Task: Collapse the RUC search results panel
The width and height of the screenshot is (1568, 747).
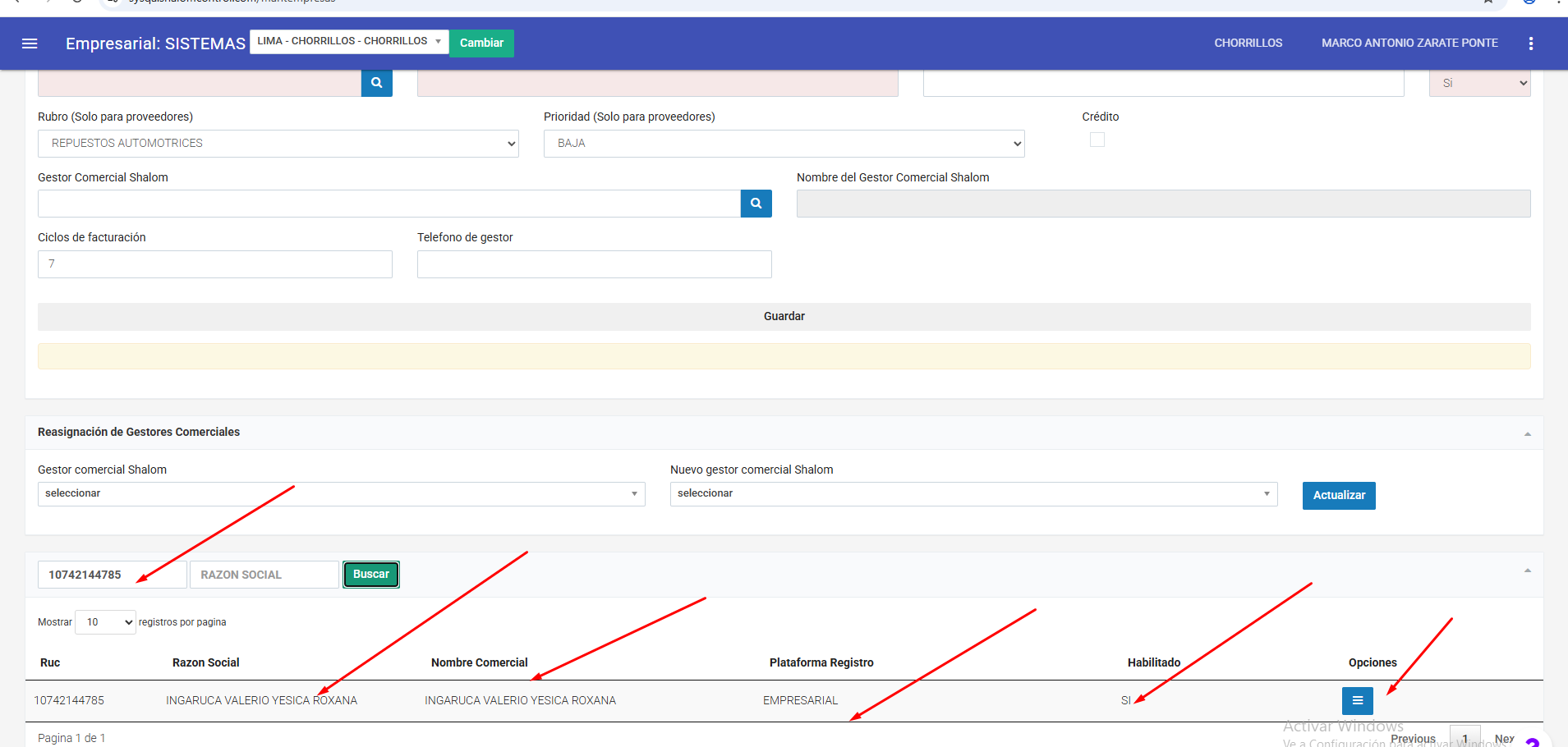Action: [x=1527, y=571]
